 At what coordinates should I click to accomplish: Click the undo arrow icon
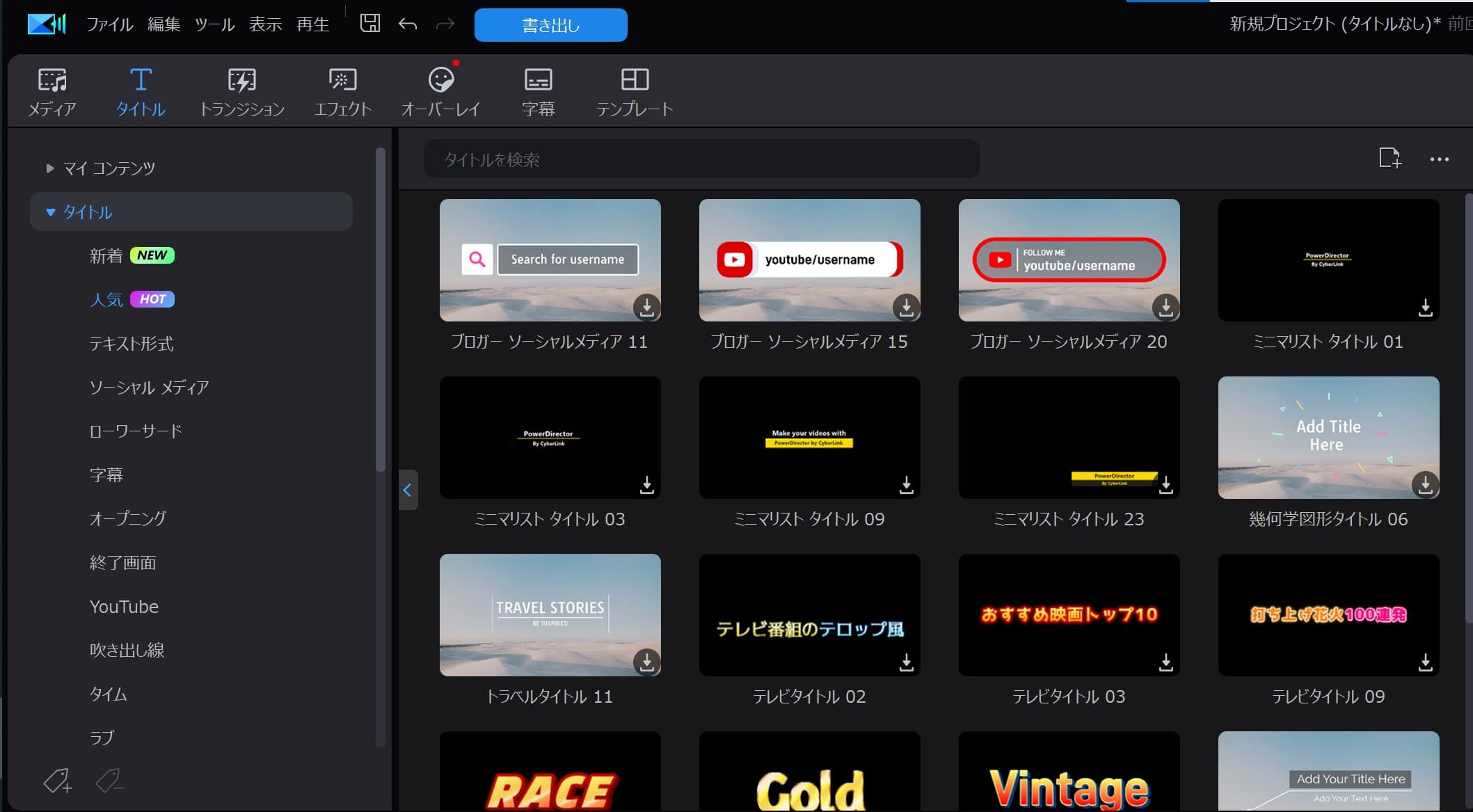click(408, 24)
